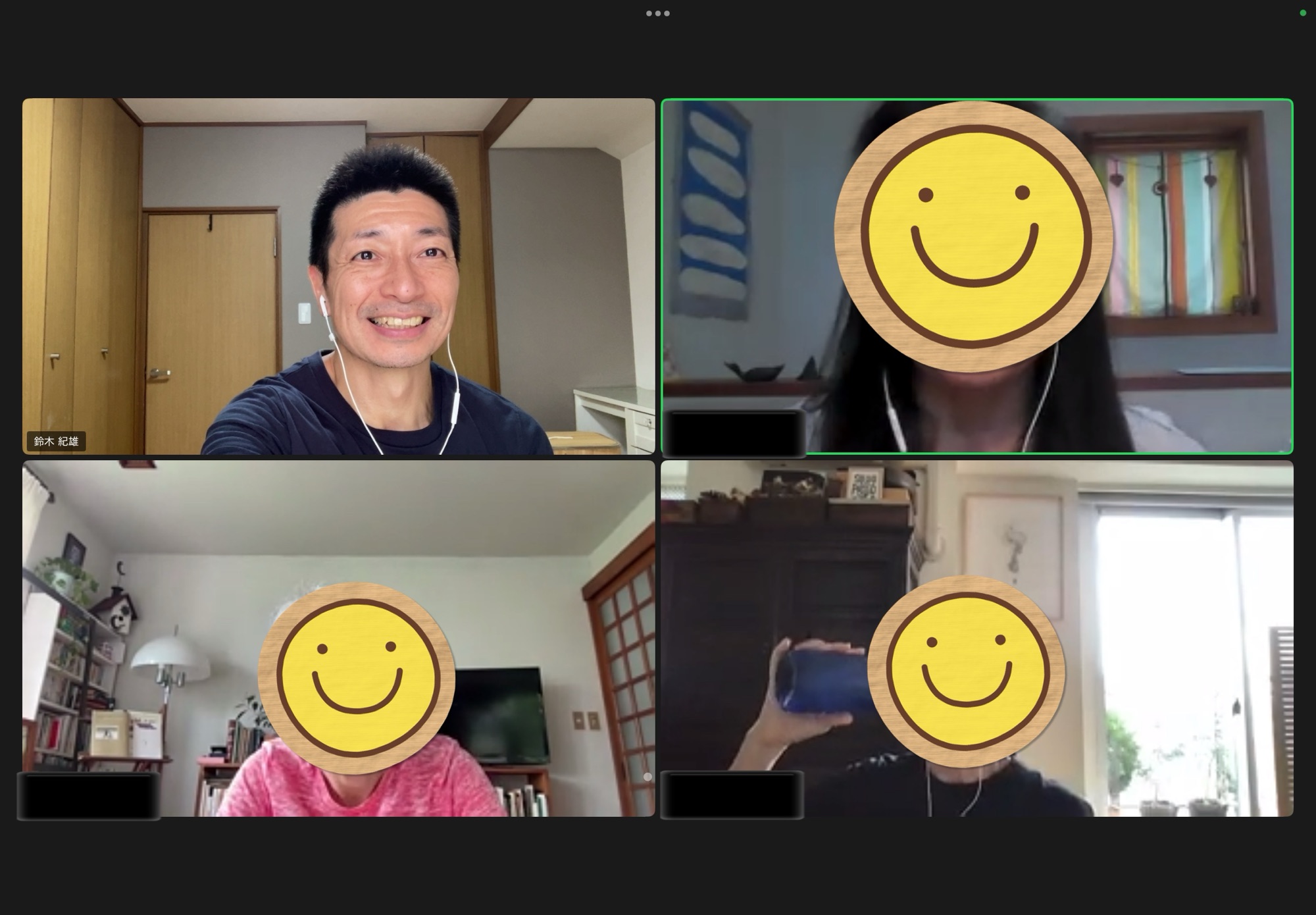Open the three-dot menu at top center
This screenshot has height=915, width=1316.
coord(657,13)
